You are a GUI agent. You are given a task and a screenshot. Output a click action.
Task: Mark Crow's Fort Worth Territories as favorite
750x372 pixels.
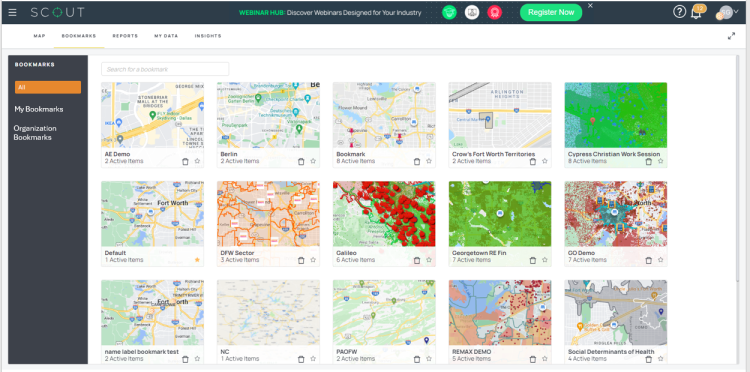544,161
